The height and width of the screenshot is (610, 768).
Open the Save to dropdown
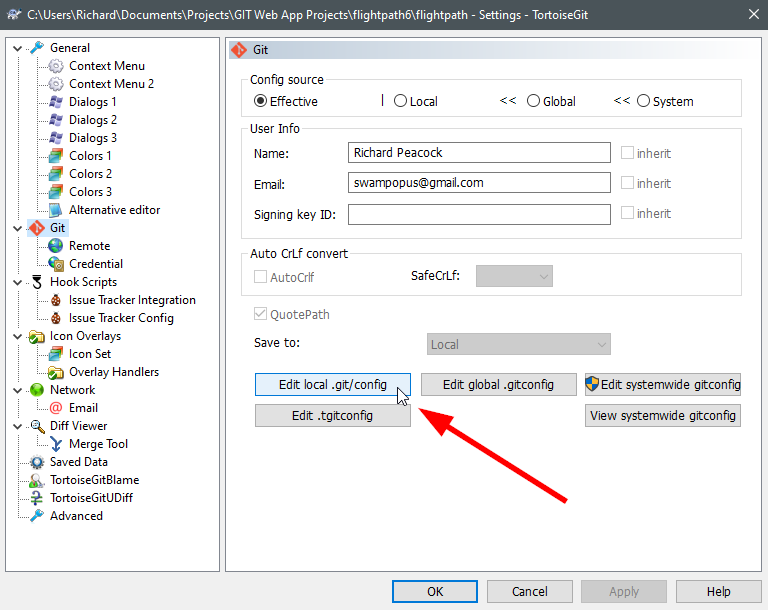coord(519,344)
